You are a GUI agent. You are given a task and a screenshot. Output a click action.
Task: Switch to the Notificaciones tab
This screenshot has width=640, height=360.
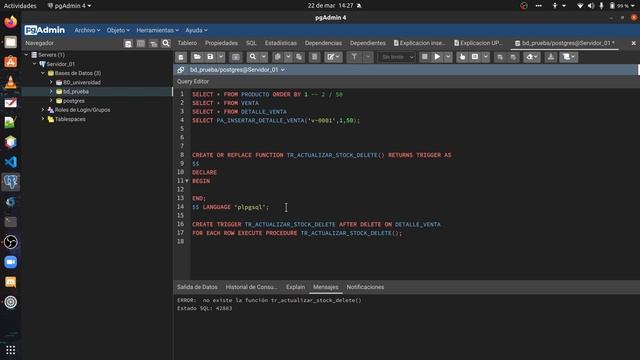pos(365,287)
